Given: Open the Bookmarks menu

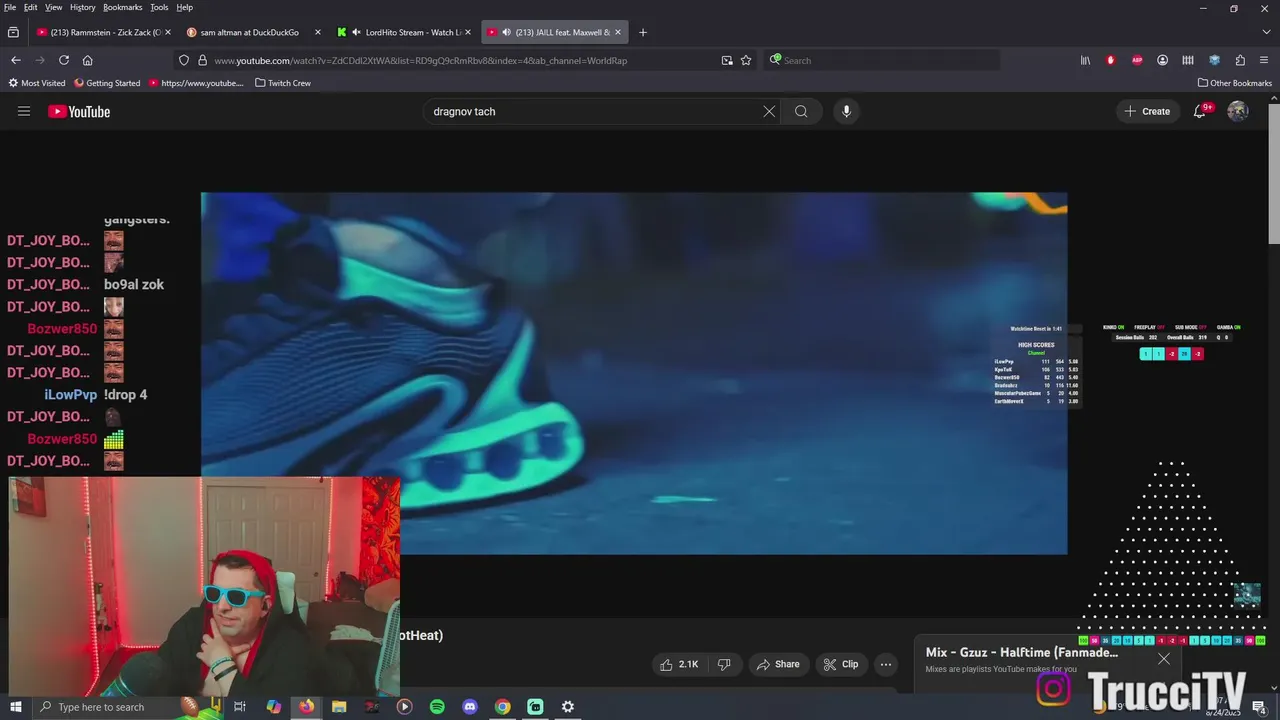Looking at the screenshot, I should 122,7.
